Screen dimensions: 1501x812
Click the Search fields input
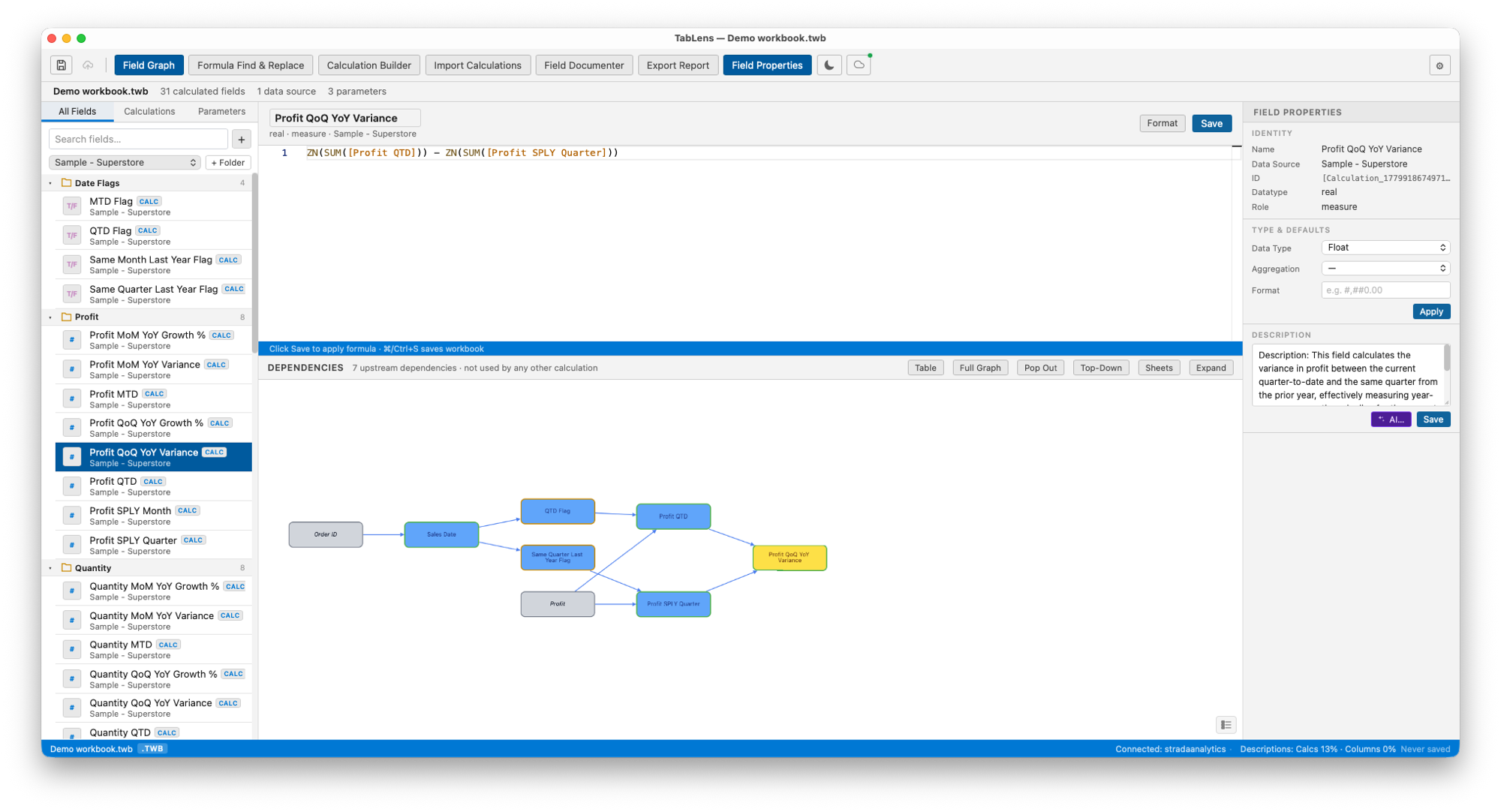138,139
